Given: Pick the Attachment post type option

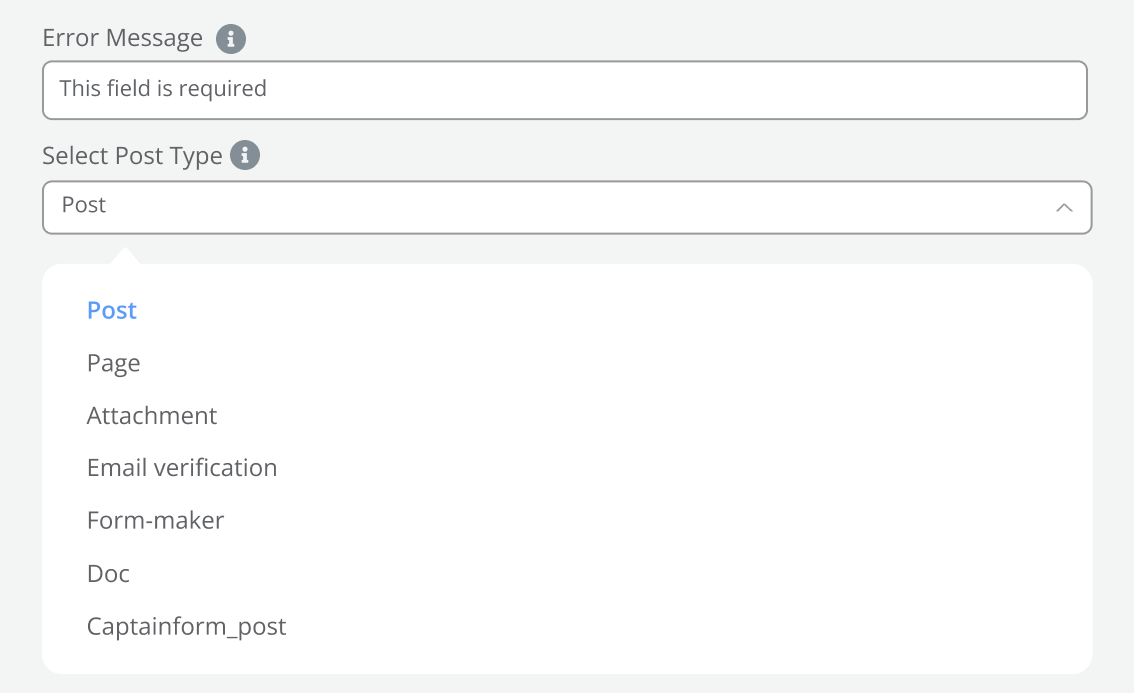Looking at the screenshot, I should click(x=152, y=416).
